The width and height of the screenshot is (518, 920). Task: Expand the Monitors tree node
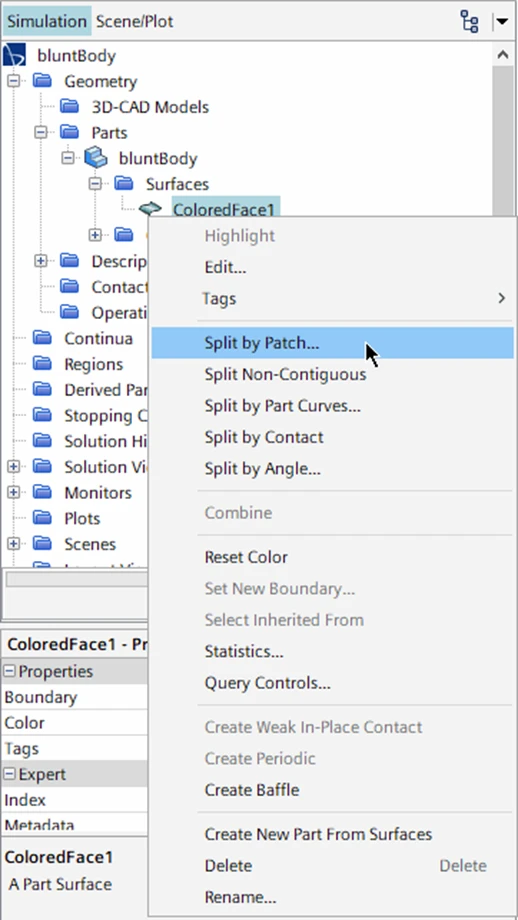coord(13,492)
